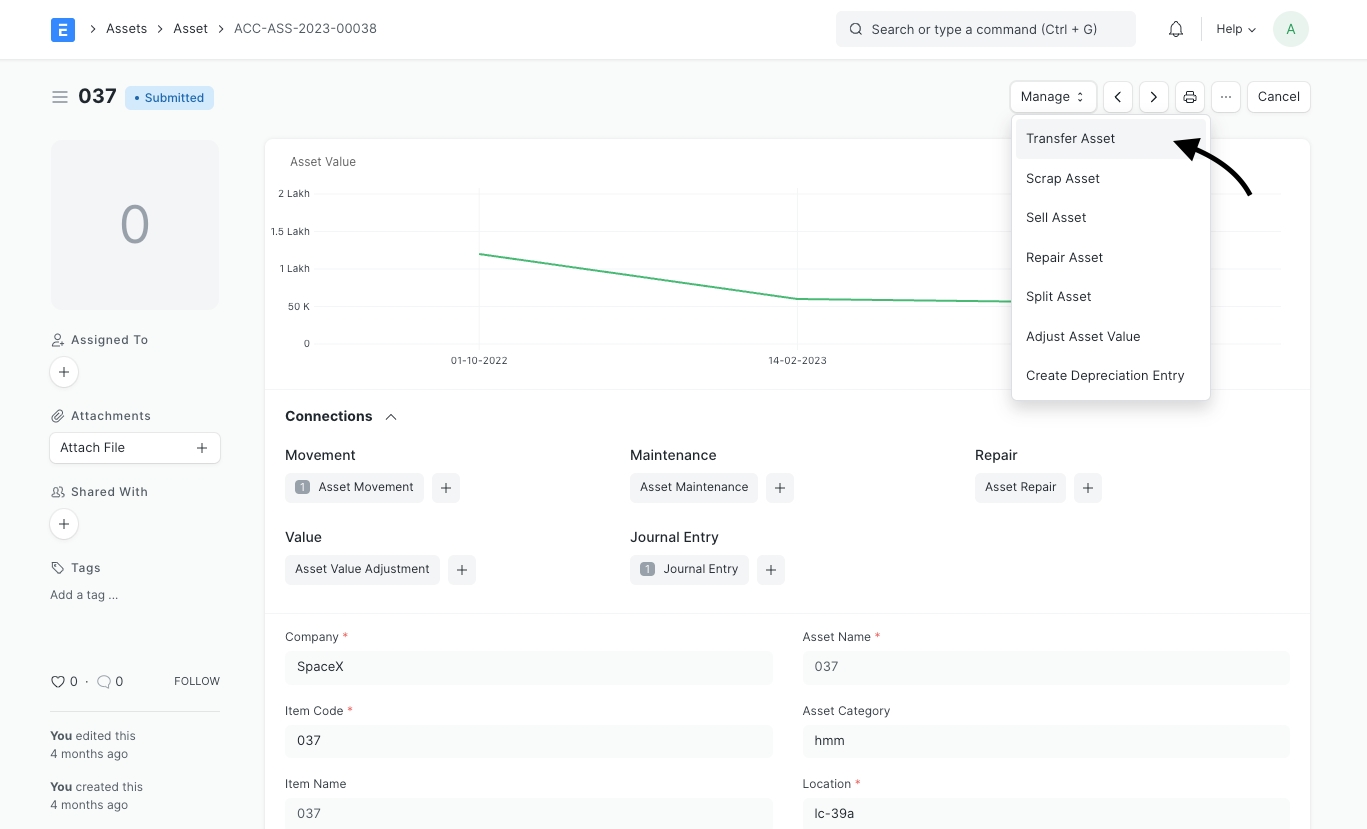Click the search command input field

click(985, 29)
